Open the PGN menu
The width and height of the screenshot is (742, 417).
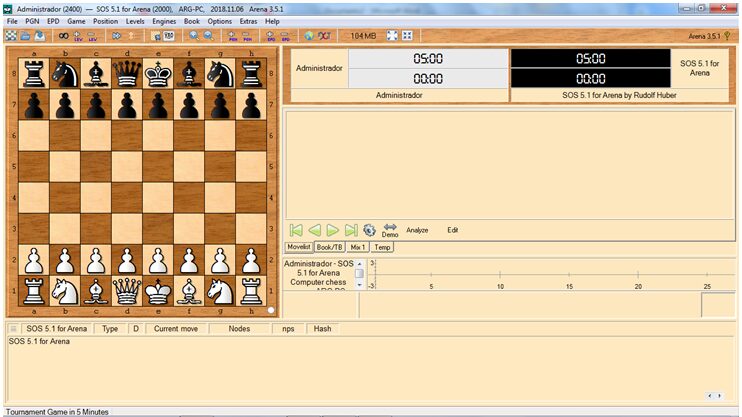click(32, 21)
